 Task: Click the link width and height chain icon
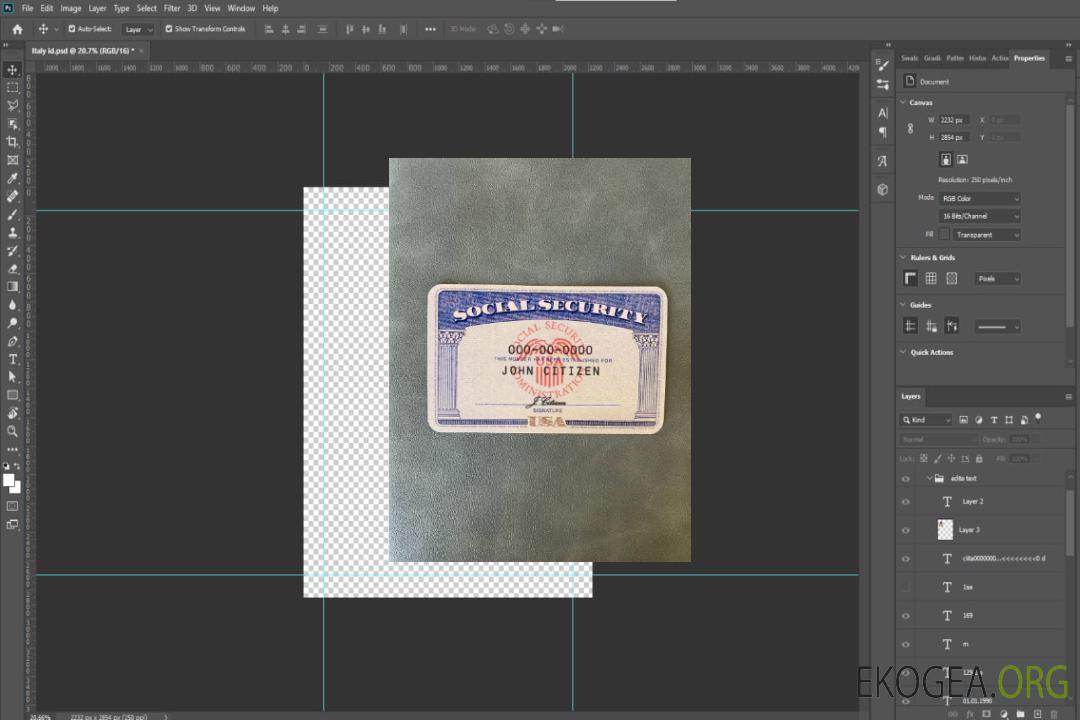tap(911, 129)
